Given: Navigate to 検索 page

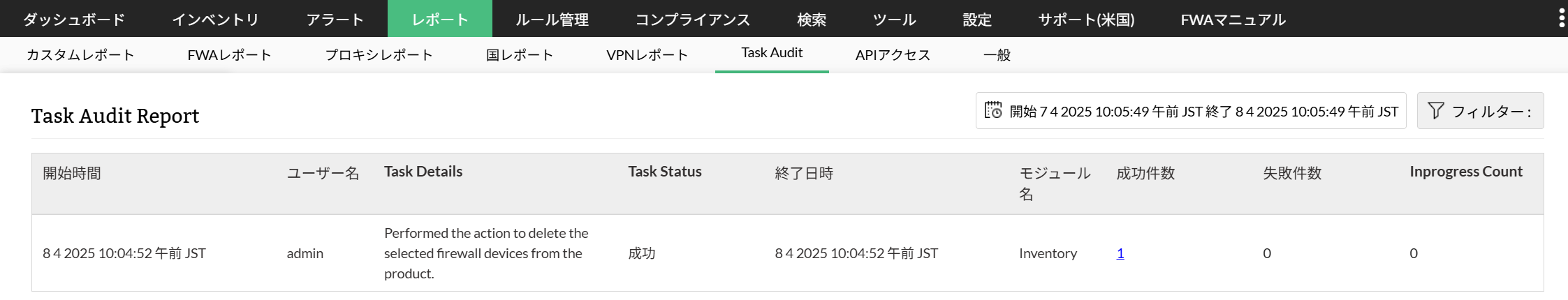Looking at the screenshot, I should pos(812,19).
